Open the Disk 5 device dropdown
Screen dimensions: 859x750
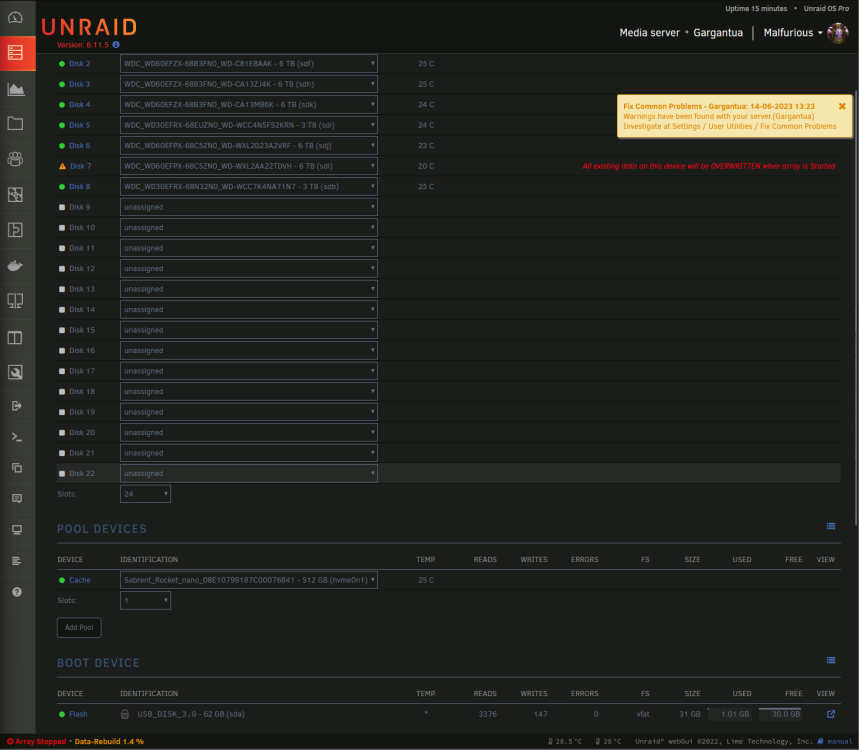(x=249, y=125)
